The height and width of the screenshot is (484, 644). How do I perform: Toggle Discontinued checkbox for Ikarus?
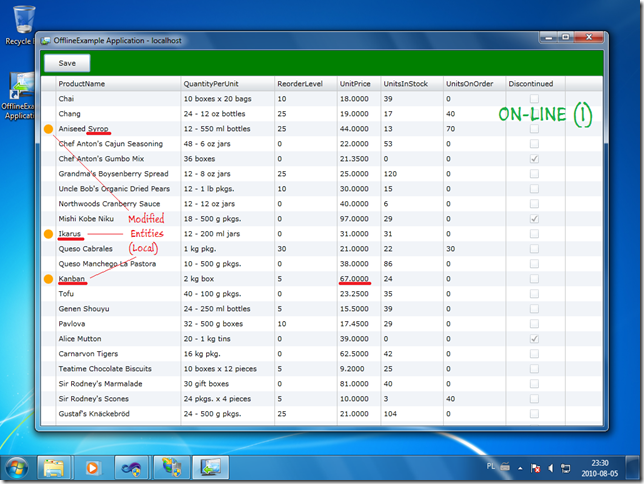click(x=534, y=234)
